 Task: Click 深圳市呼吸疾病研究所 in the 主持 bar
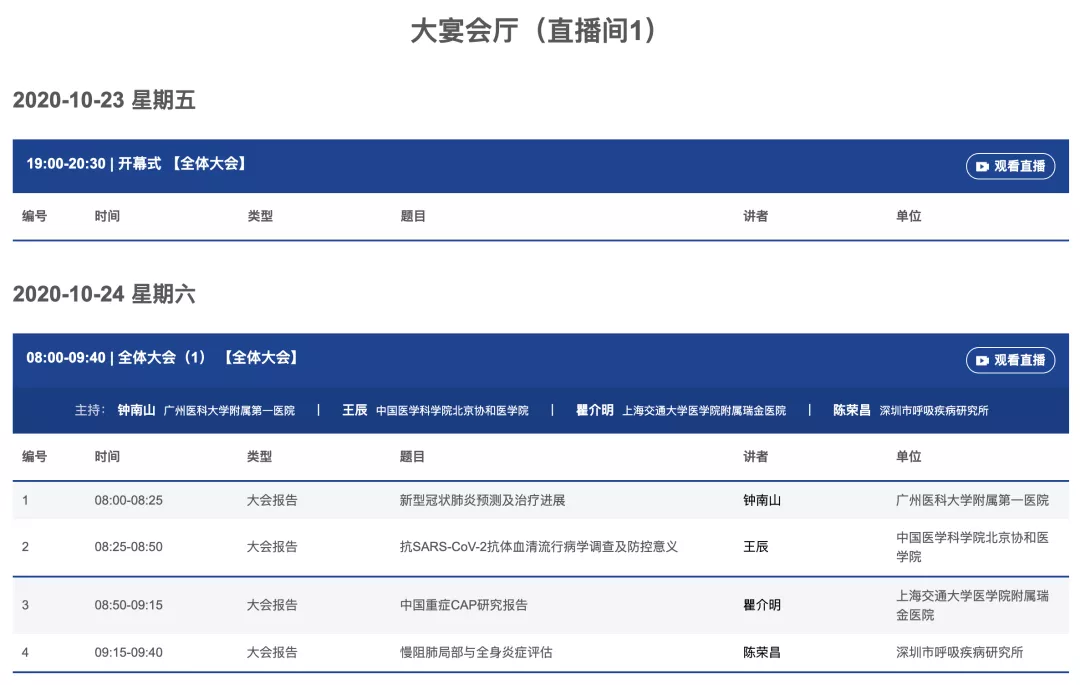pos(934,411)
